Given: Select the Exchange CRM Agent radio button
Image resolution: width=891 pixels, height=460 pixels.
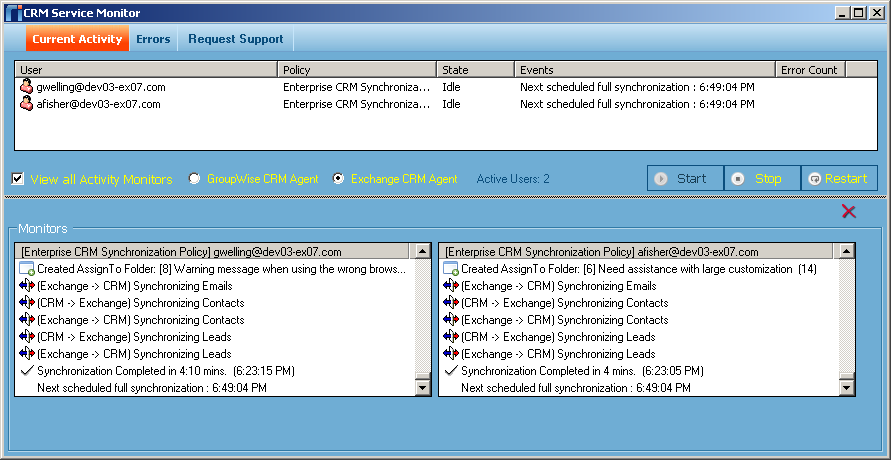Looking at the screenshot, I should (339, 179).
